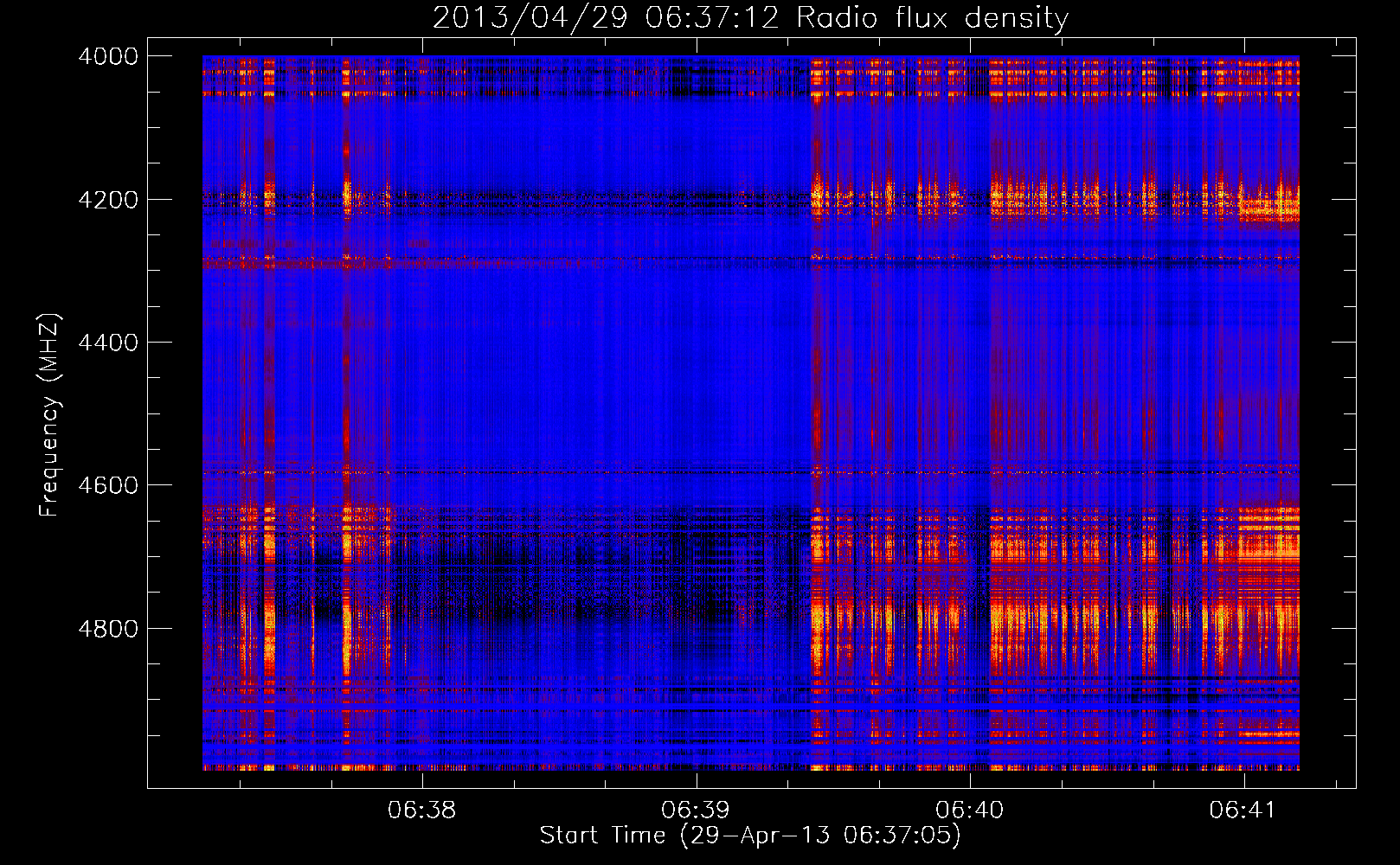The height and width of the screenshot is (865, 1400).
Task: Select the 4800 frequency tick label
Action: pyautogui.click(x=108, y=629)
